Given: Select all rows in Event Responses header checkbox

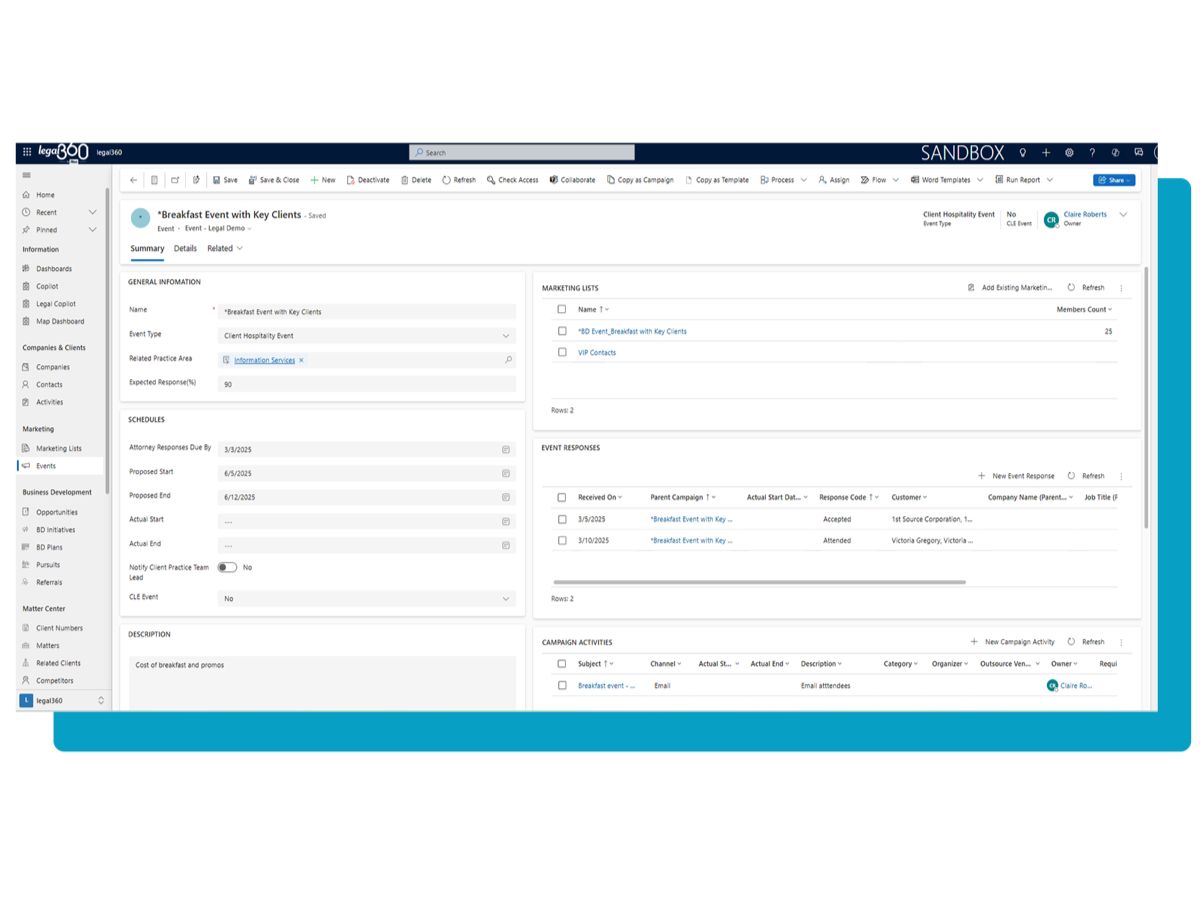Looking at the screenshot, I should pyautogui.click(x=562, y=497).
